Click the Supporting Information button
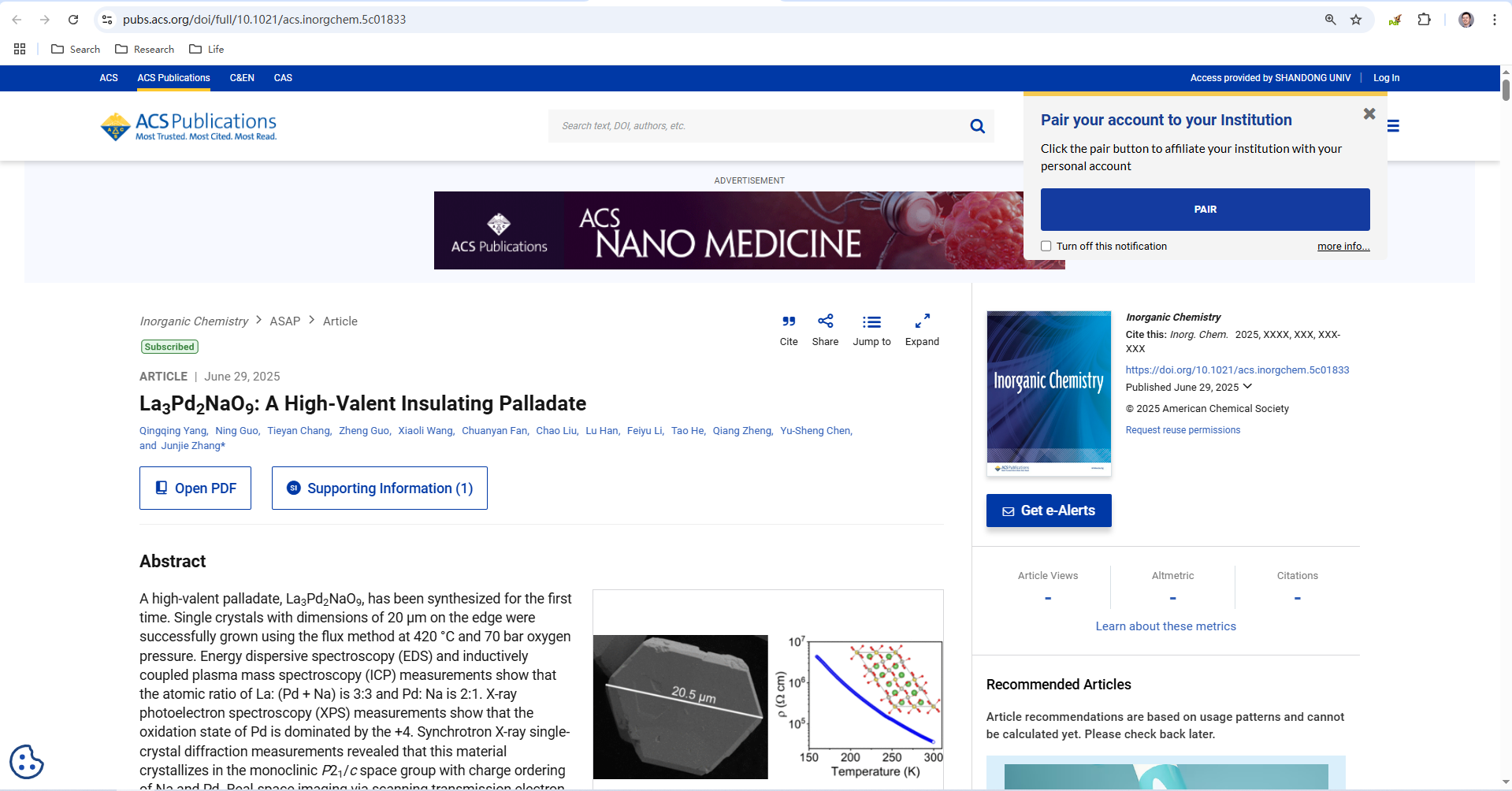This screenshot has width=1512, height=791. [380, 488]
